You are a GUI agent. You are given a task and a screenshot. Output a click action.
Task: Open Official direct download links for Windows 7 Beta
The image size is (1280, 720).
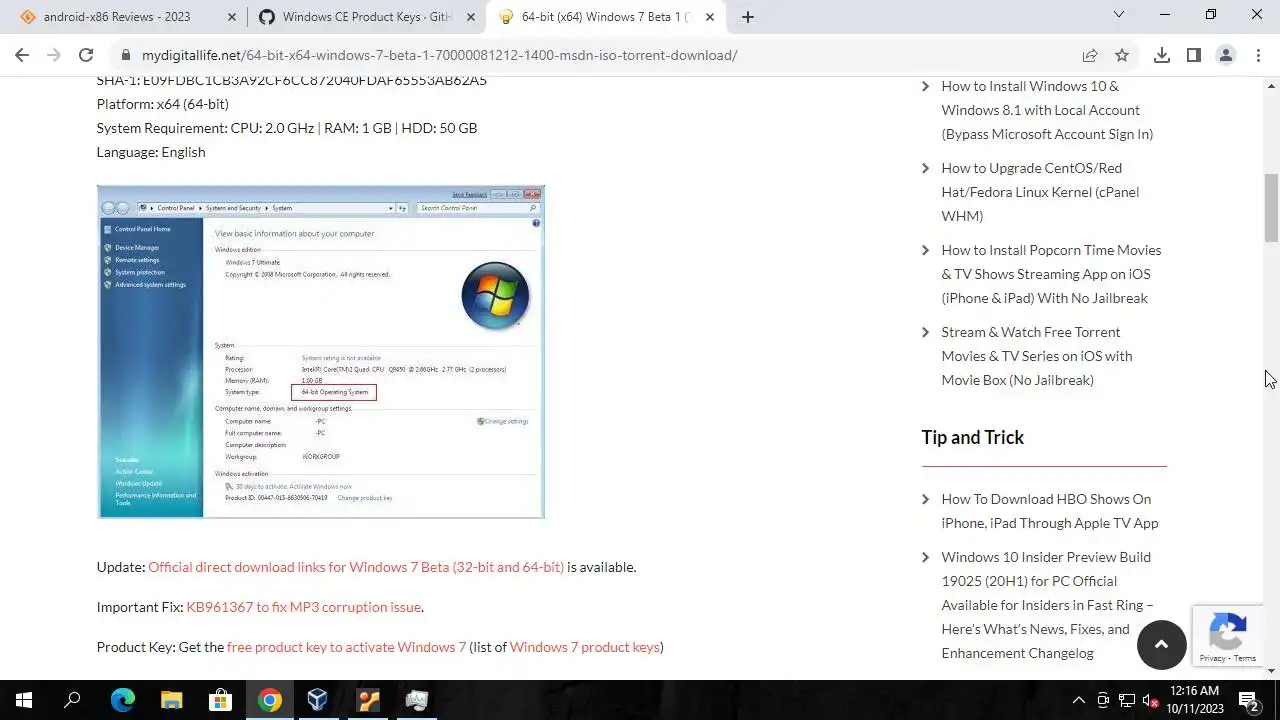click(x=356, y=567)
